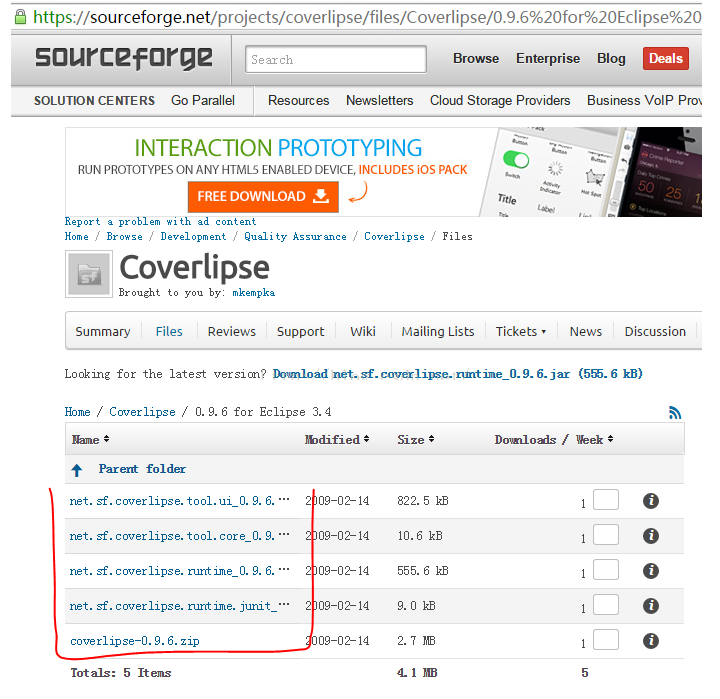Viewport: 720px width, 699px height.
Task: Click Coverlipse in top breadcrumb
Action: coord(394,237)
